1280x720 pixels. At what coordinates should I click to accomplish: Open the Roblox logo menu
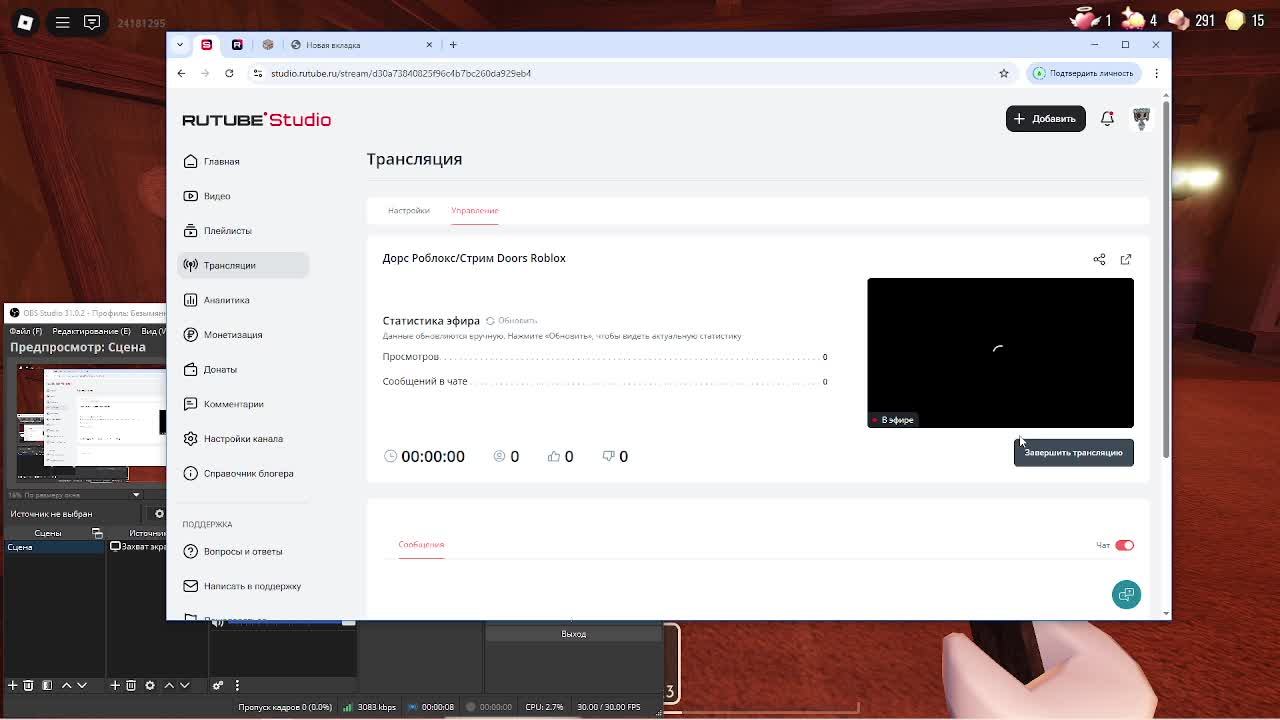(25, 22)
